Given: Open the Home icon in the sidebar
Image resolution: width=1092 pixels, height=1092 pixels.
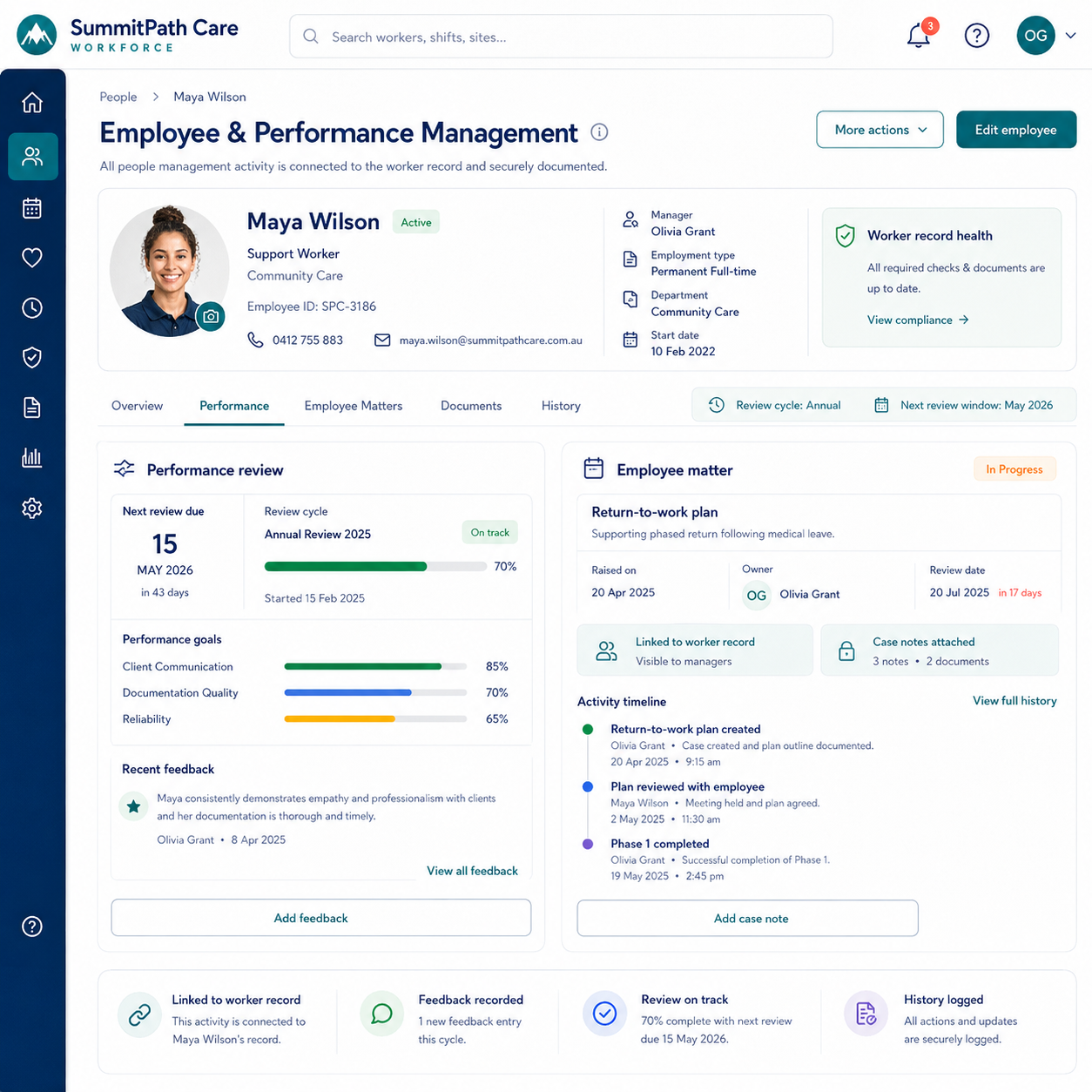Looking at the screenshot, I should point(32,103).
